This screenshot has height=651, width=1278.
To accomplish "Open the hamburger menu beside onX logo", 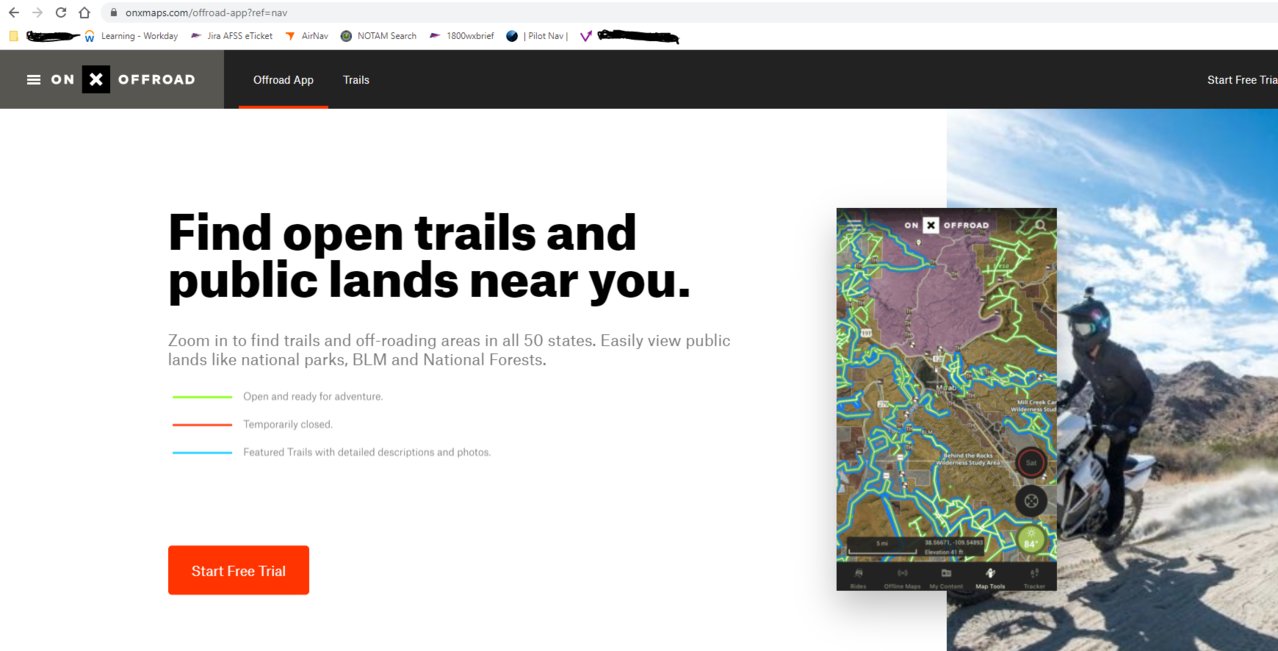I will click(x=34, y=80).
